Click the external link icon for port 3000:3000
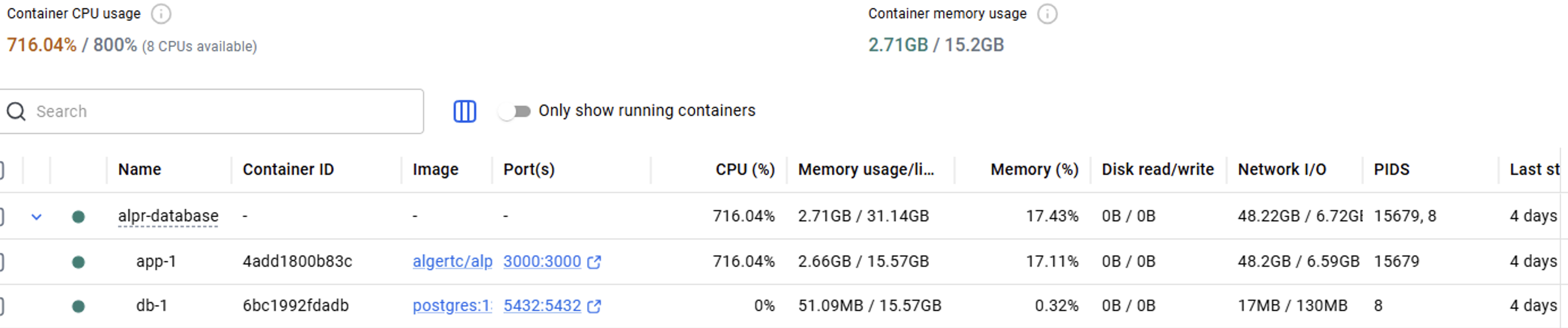This screenshot has height=328, width=1568. coord(594,262)
